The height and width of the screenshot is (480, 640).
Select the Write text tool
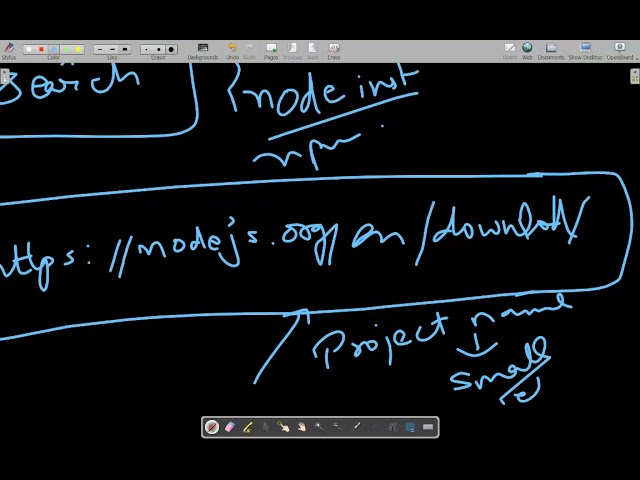pos(392,427)
